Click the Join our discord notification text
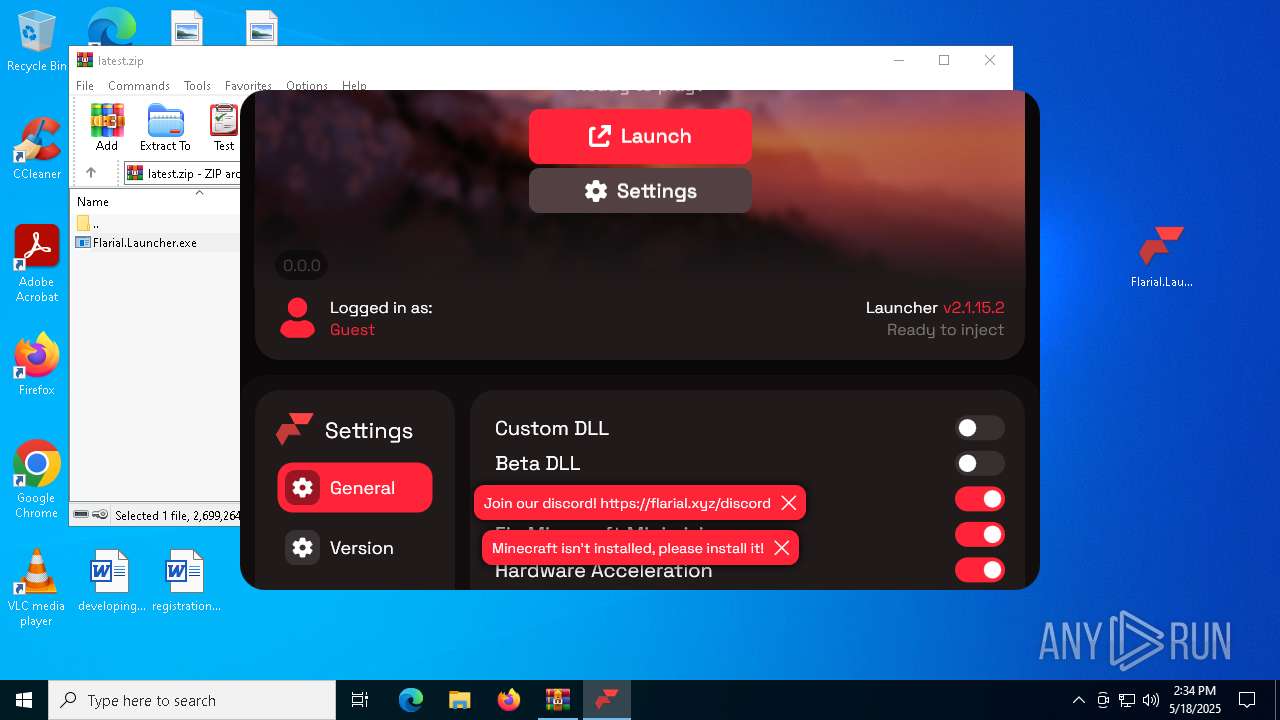Viewport: 1280px width, 720px height. (x=627, y=503)
